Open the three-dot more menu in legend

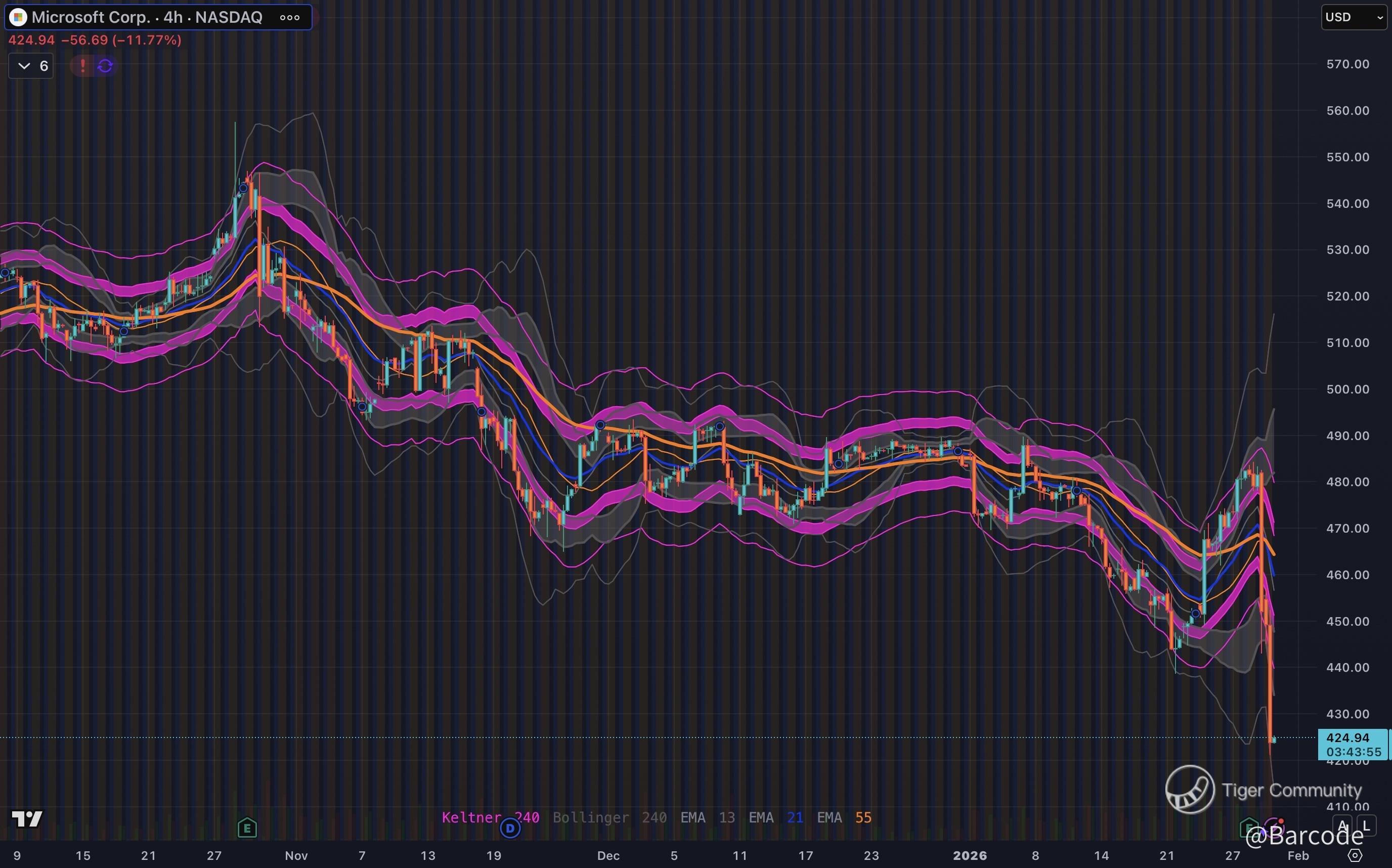(x=289, y=17)
